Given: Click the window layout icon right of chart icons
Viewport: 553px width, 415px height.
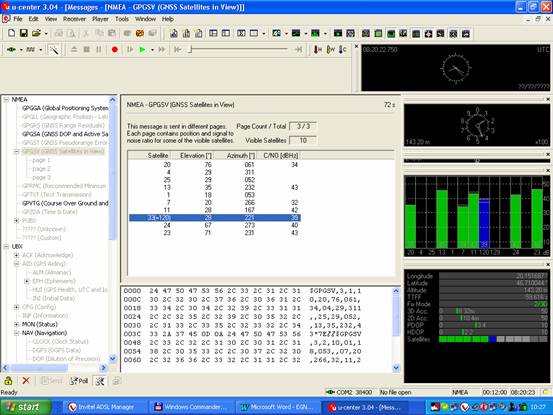Looking at the screenshot, I should coord(213,33).
